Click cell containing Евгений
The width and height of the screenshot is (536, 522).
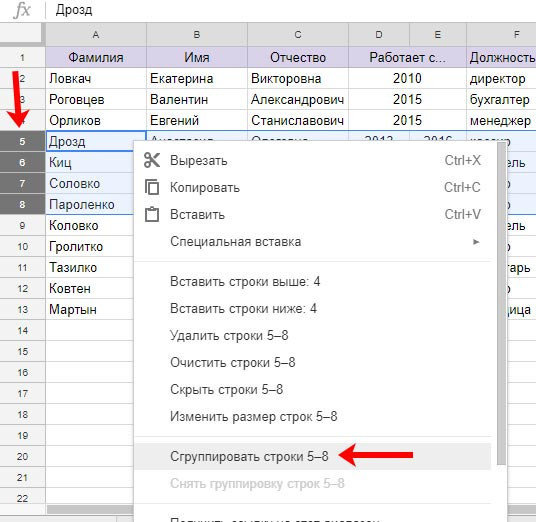click(x=197, y=120)
